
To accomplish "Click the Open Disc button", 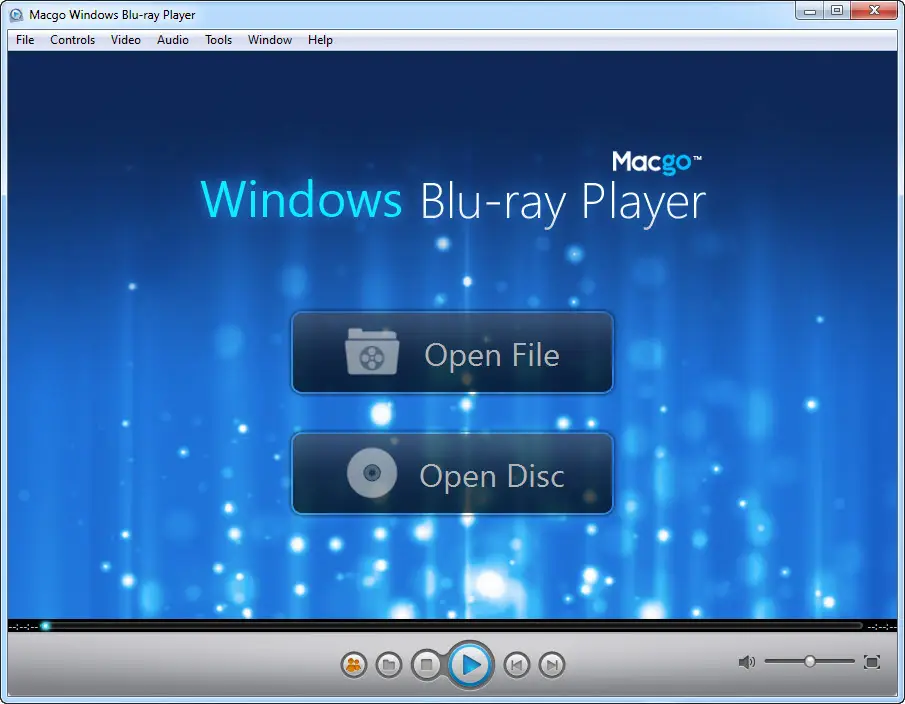I will [x=452, y=474].
